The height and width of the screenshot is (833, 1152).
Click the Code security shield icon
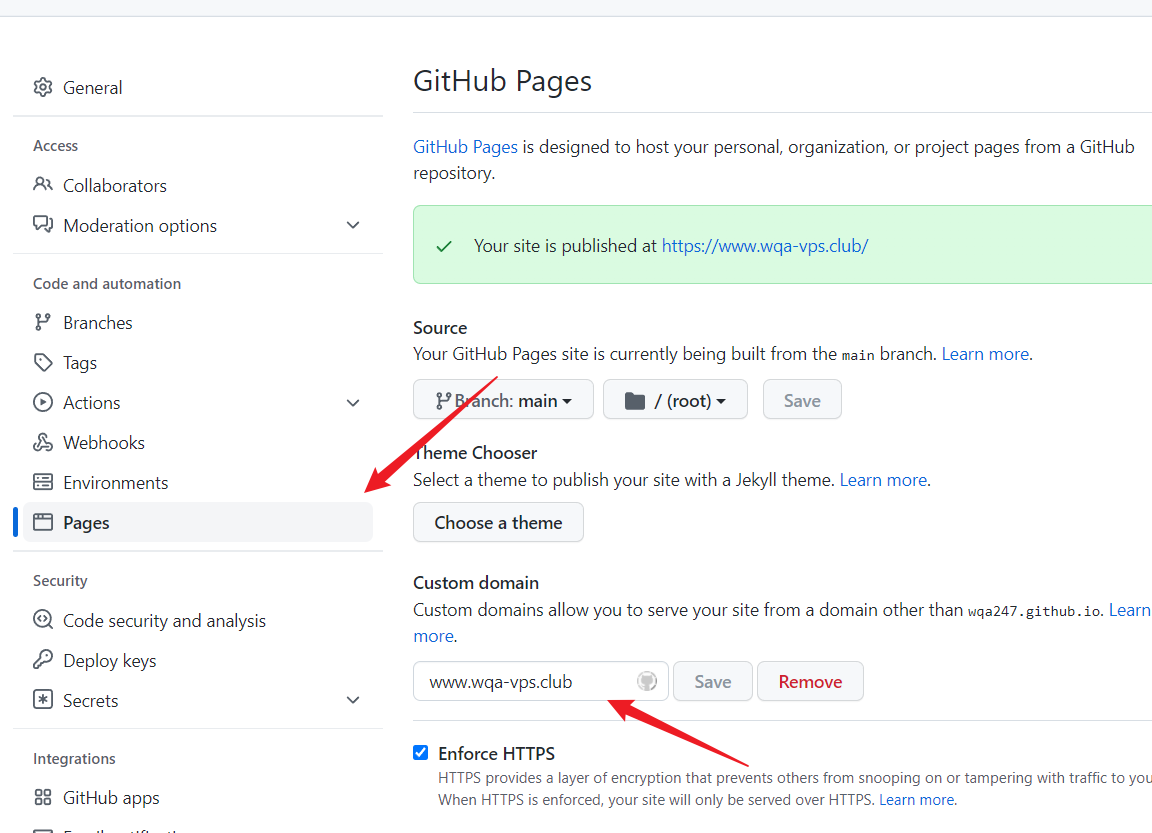pyautogui.click(x=43, y=620)
